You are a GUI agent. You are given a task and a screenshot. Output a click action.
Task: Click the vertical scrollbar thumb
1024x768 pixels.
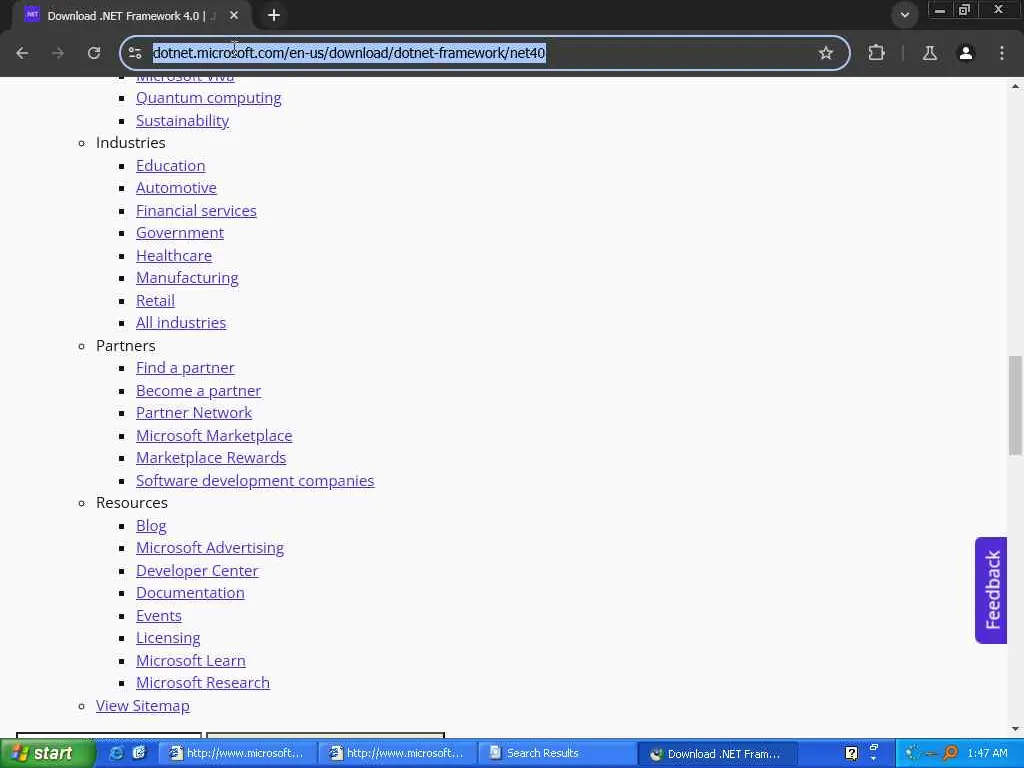click(1015, 405)
